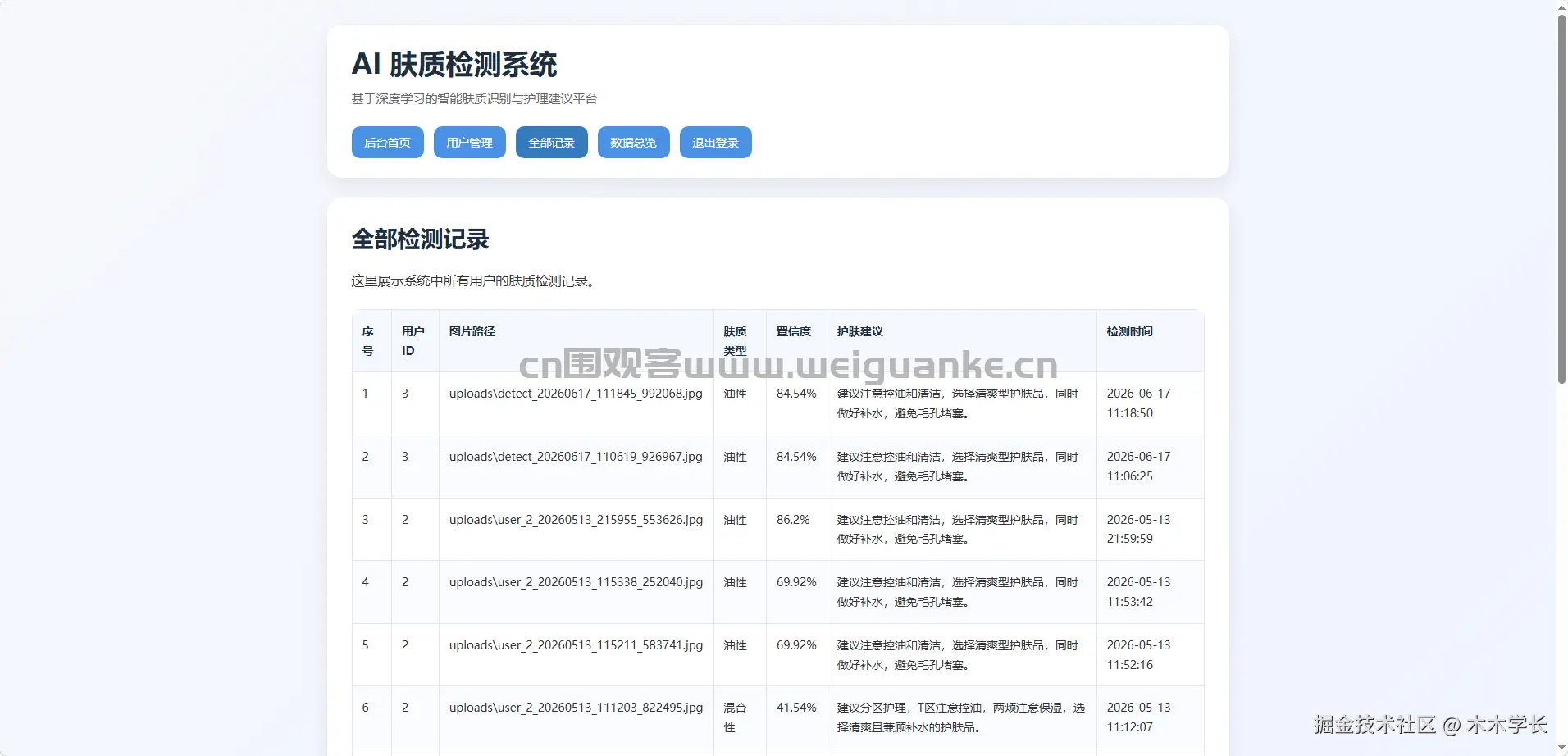Click the 置信度 column header
The image size is (1568, 756).
794,331
